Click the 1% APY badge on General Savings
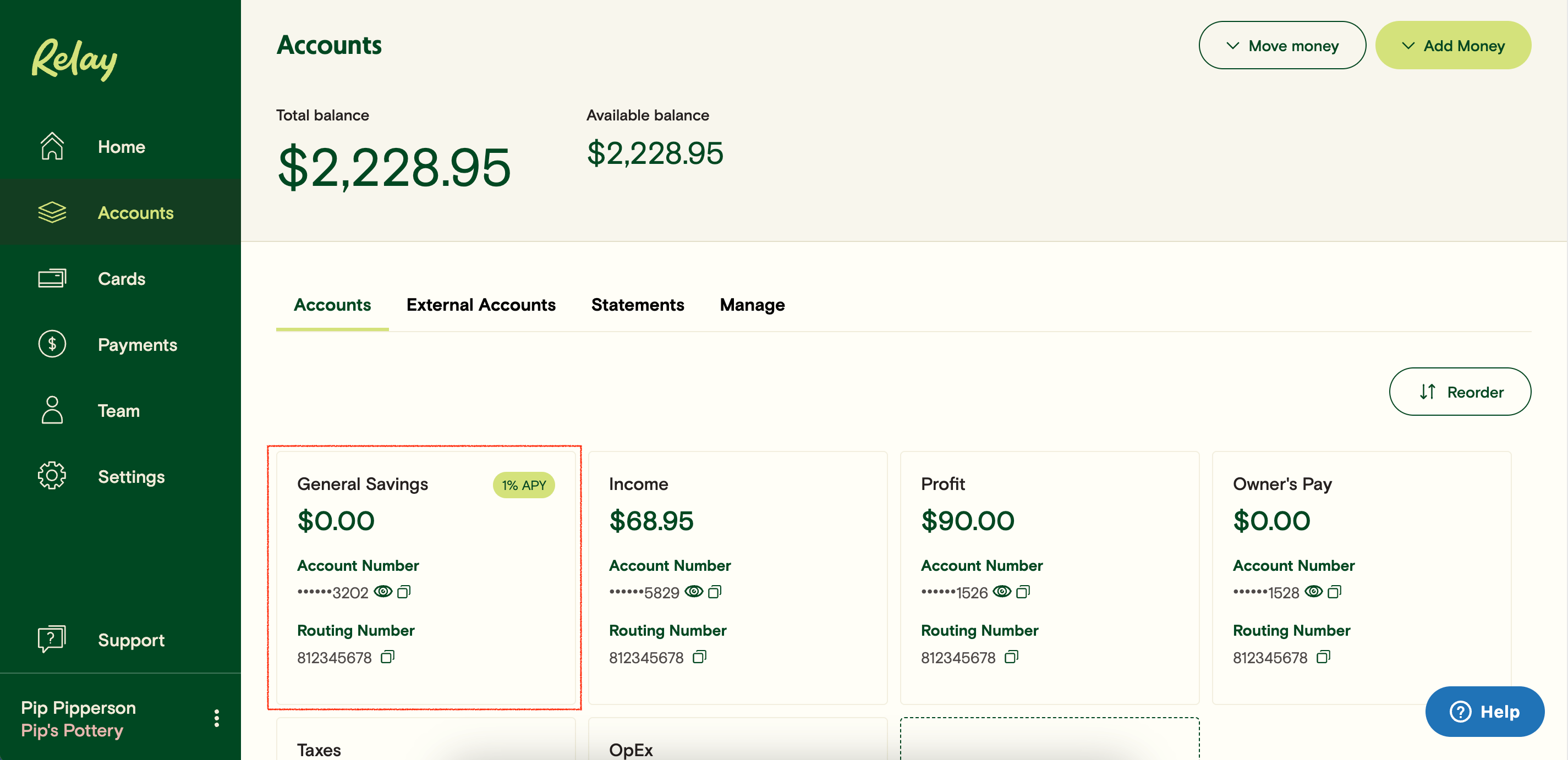The height and width of the screenshot is (760, 1568). (x=523, y=485)
